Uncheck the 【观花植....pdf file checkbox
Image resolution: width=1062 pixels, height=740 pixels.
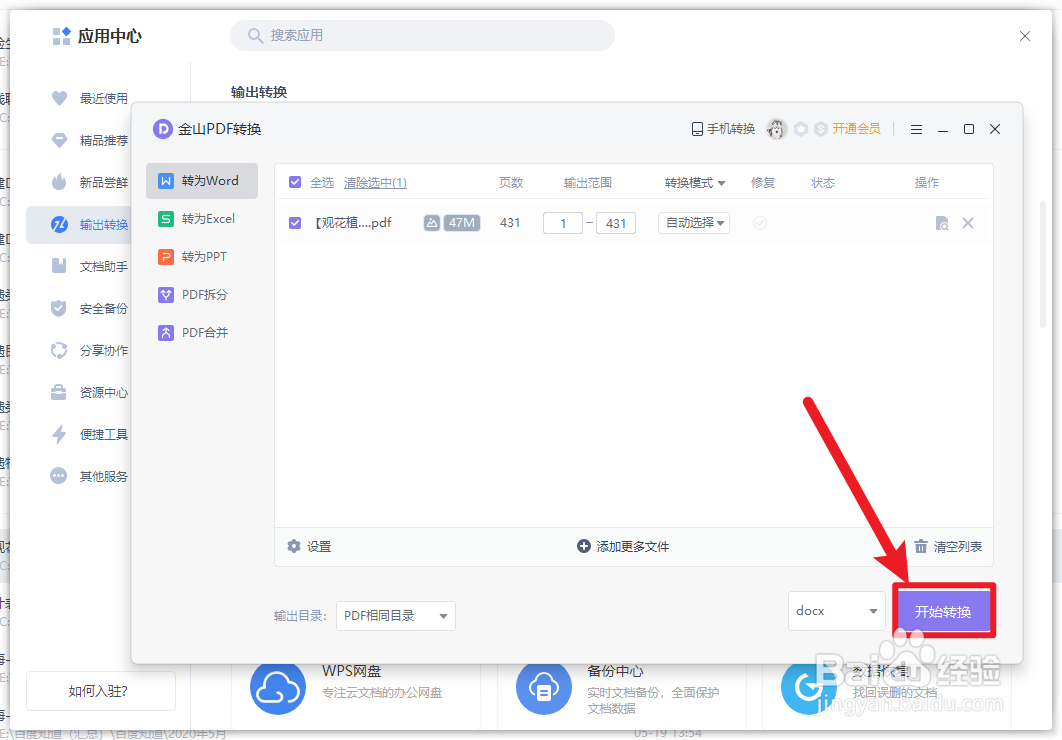coord(293,222)
